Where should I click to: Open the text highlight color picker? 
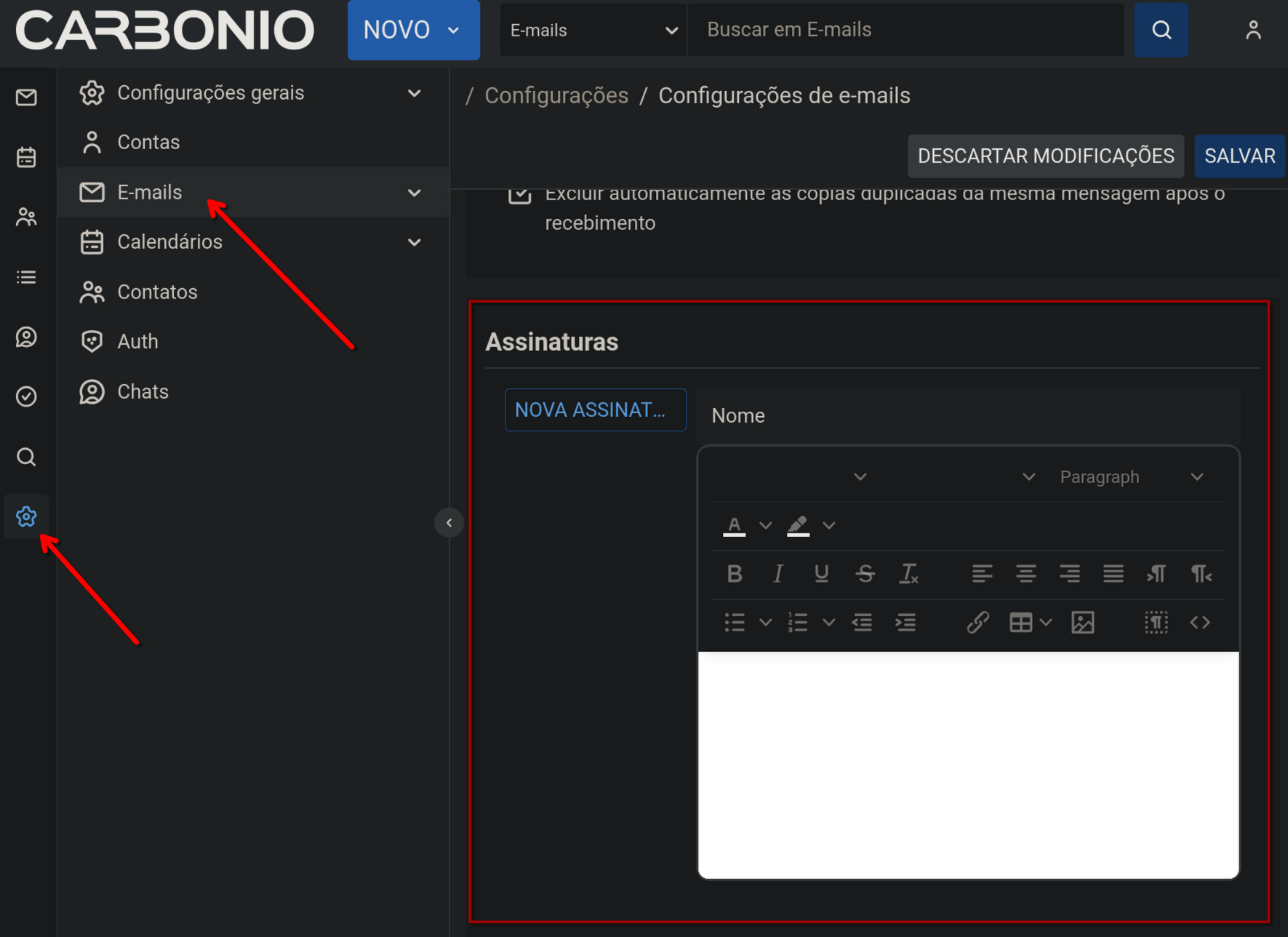pos(798,525)
